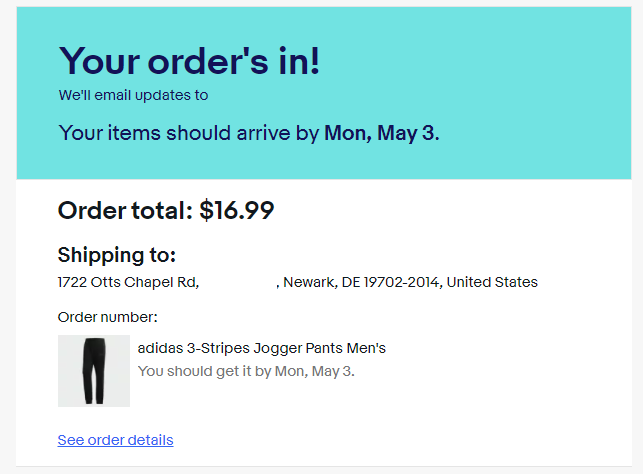This screenshot has height=474, width=643.
Task: Click "You should get it by" delivery note
Action: [204, 371]
